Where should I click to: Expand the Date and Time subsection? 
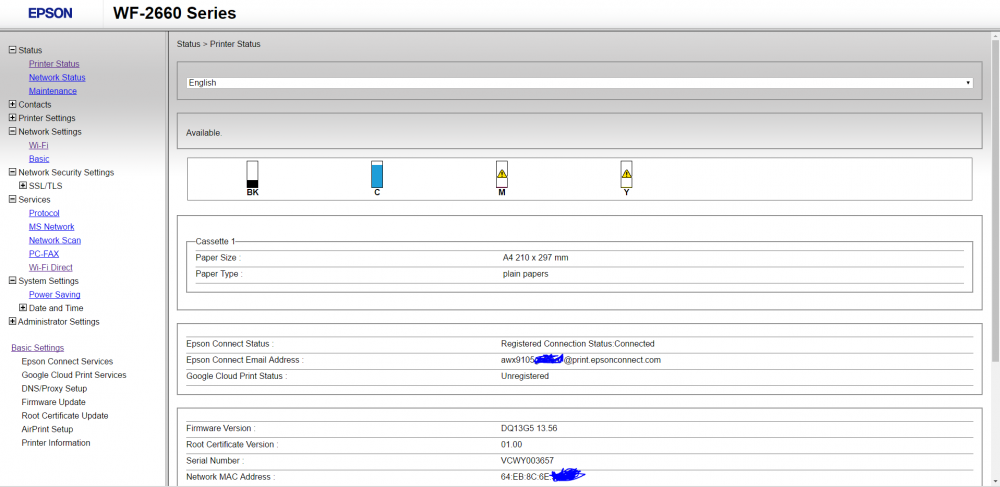[23, 308]
